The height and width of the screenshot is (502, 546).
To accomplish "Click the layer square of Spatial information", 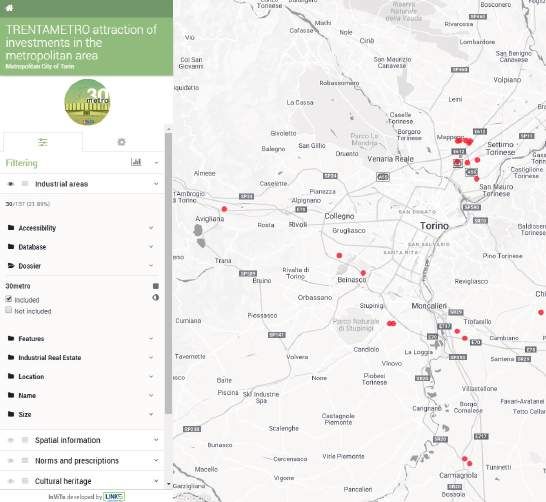I will click(25, 440).
